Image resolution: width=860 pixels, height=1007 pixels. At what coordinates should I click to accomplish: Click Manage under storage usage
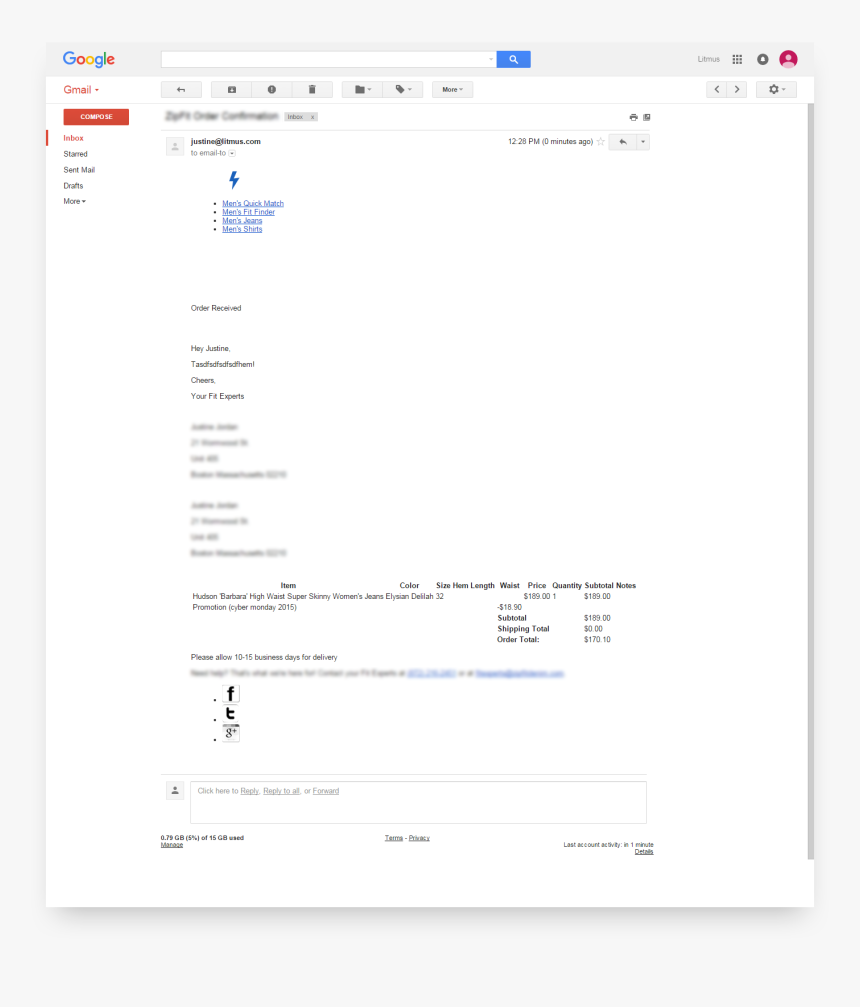coord(171,845)
